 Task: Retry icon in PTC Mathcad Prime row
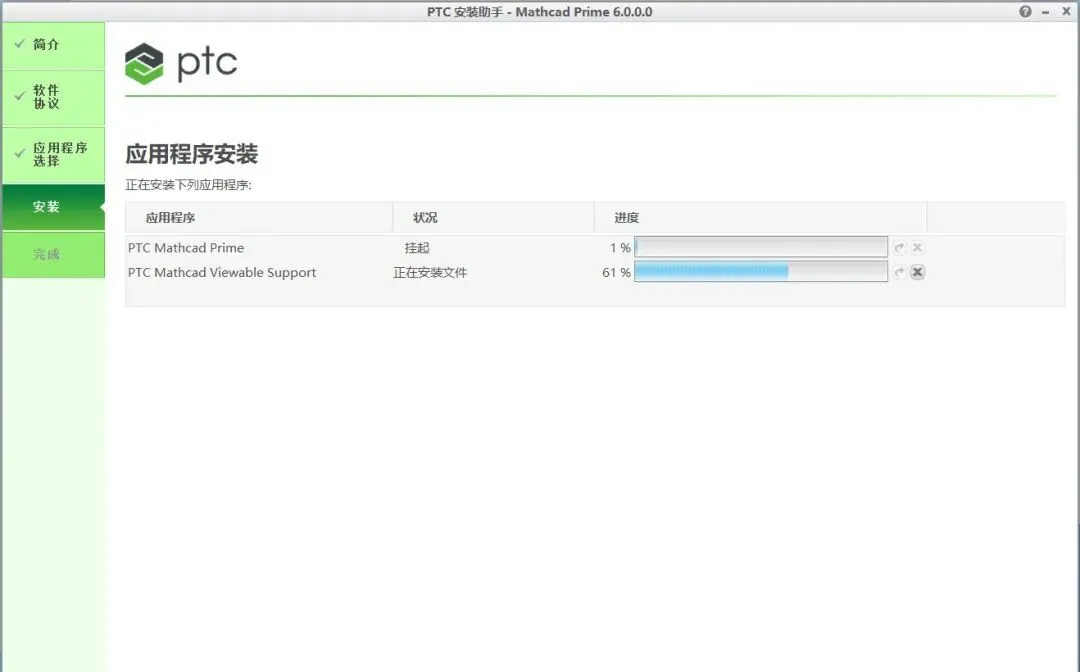coord(900,247)
